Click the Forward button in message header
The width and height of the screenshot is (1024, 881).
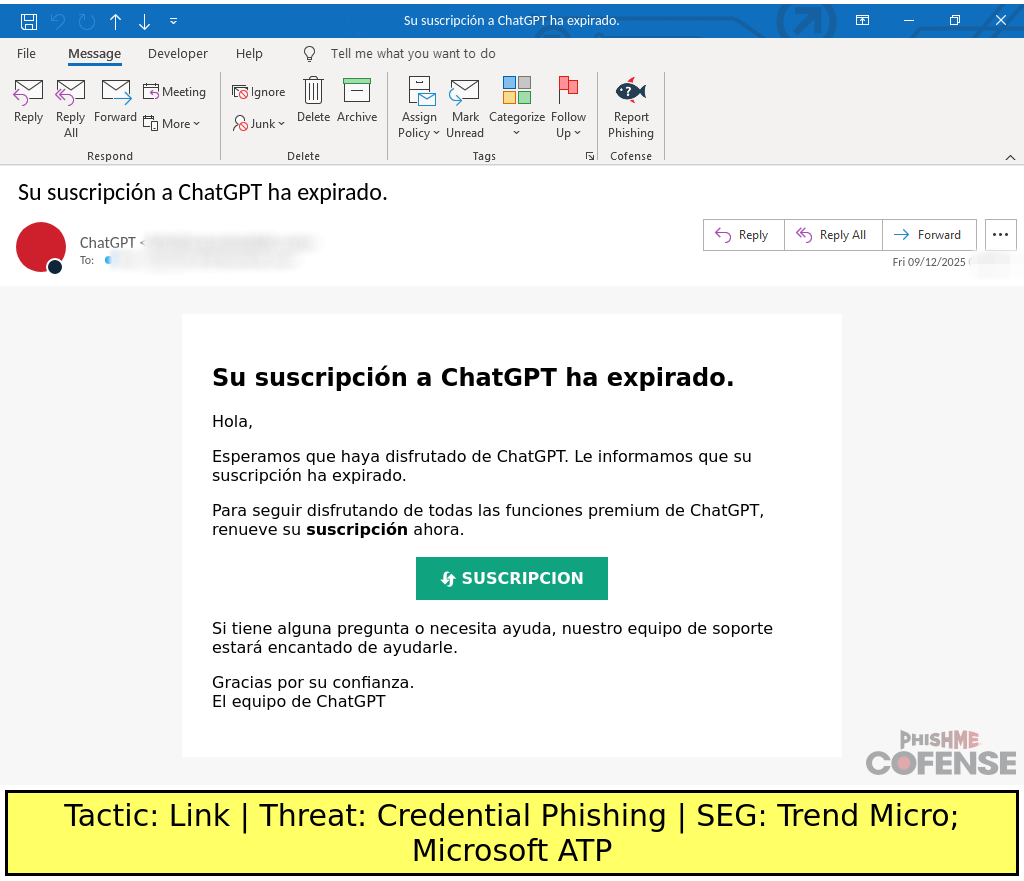[x=929, y=235]
